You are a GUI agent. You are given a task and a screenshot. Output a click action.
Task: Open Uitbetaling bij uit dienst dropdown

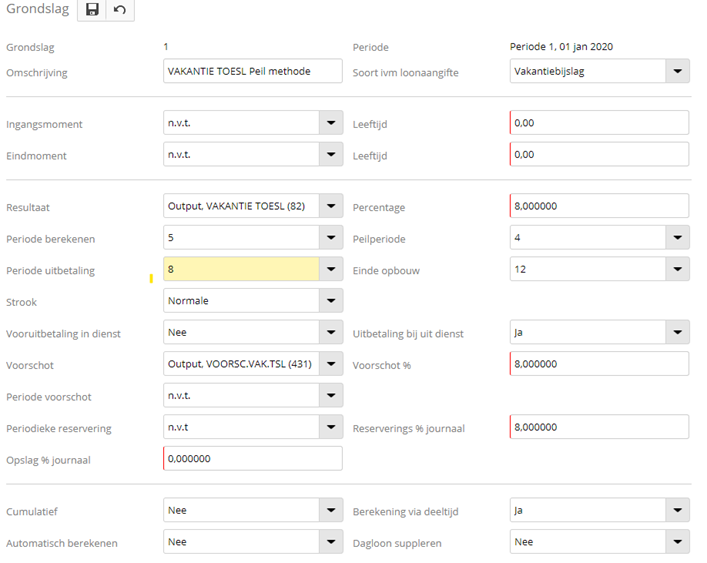(678, 332)
